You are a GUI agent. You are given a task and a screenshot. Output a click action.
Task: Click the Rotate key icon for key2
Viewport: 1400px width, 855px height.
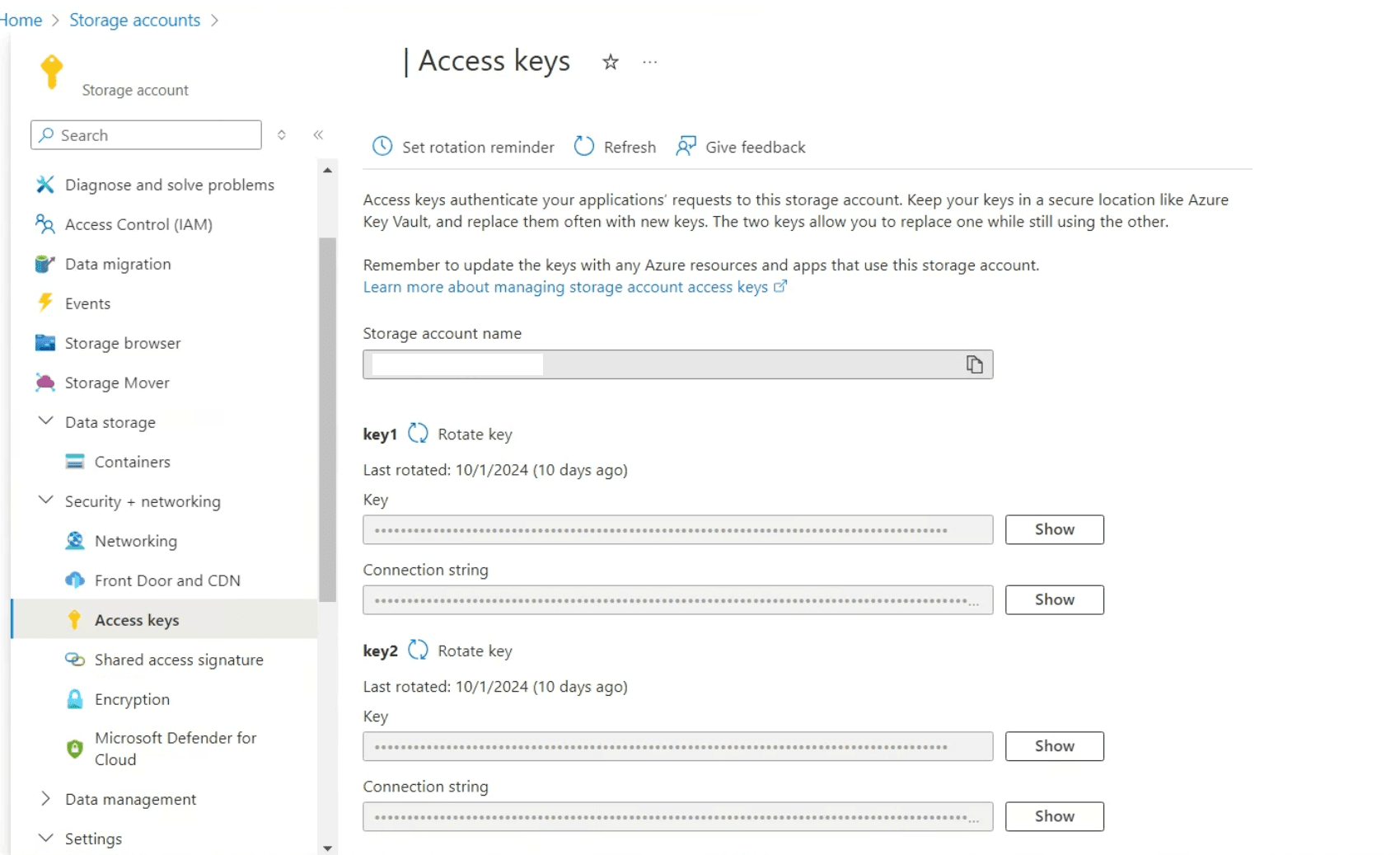418,651
